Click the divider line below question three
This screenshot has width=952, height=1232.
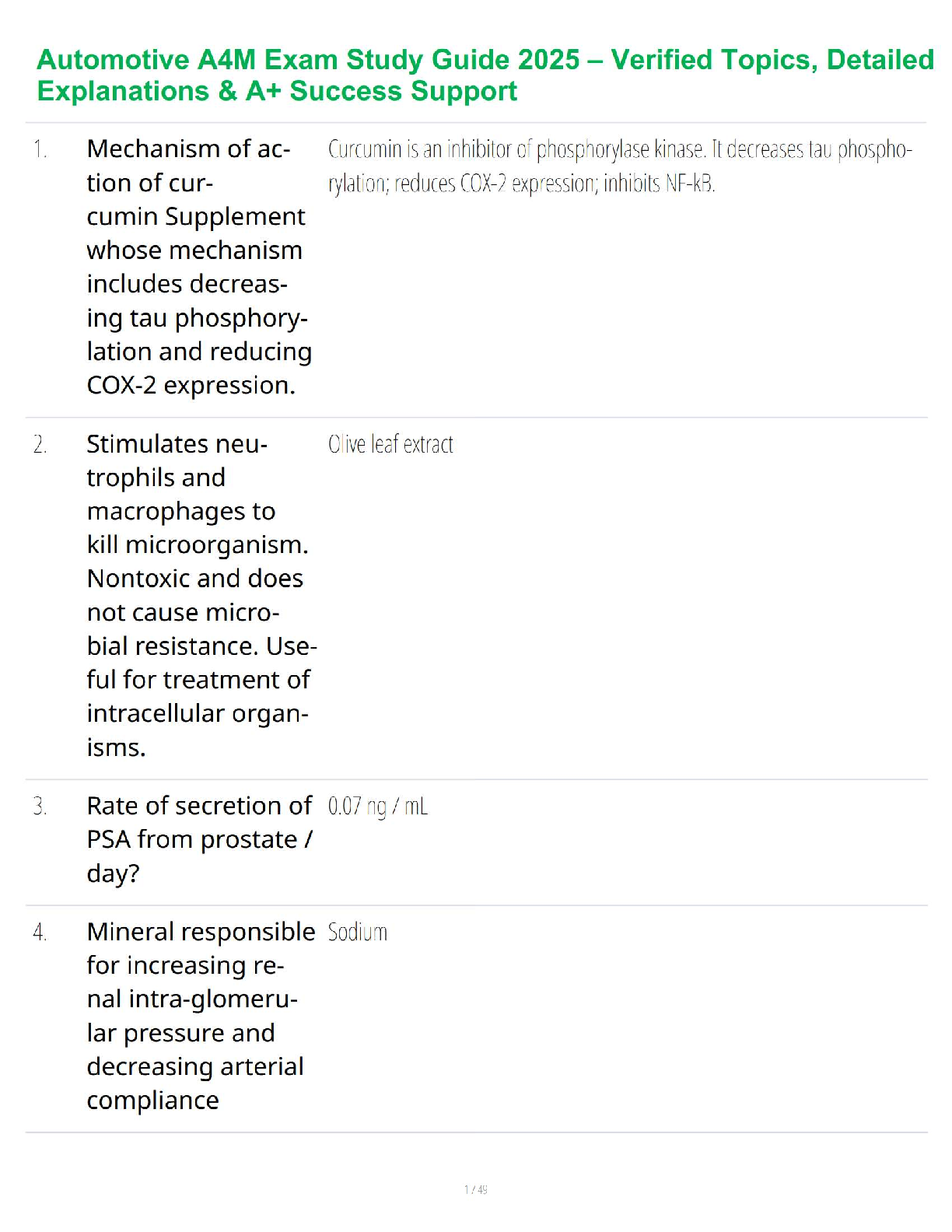[x=476, y=905]
